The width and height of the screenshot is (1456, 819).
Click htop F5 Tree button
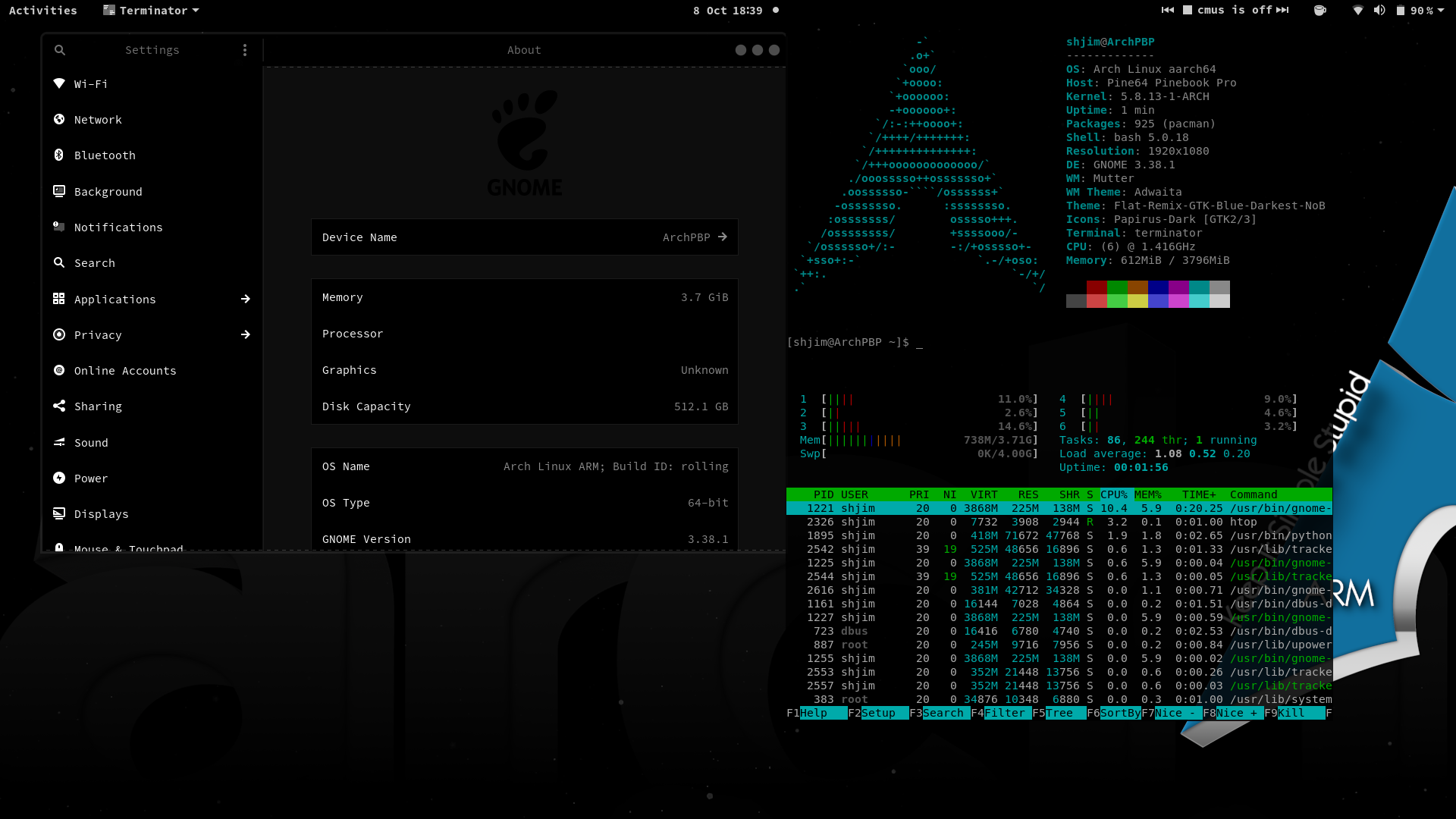(1059, 713)
